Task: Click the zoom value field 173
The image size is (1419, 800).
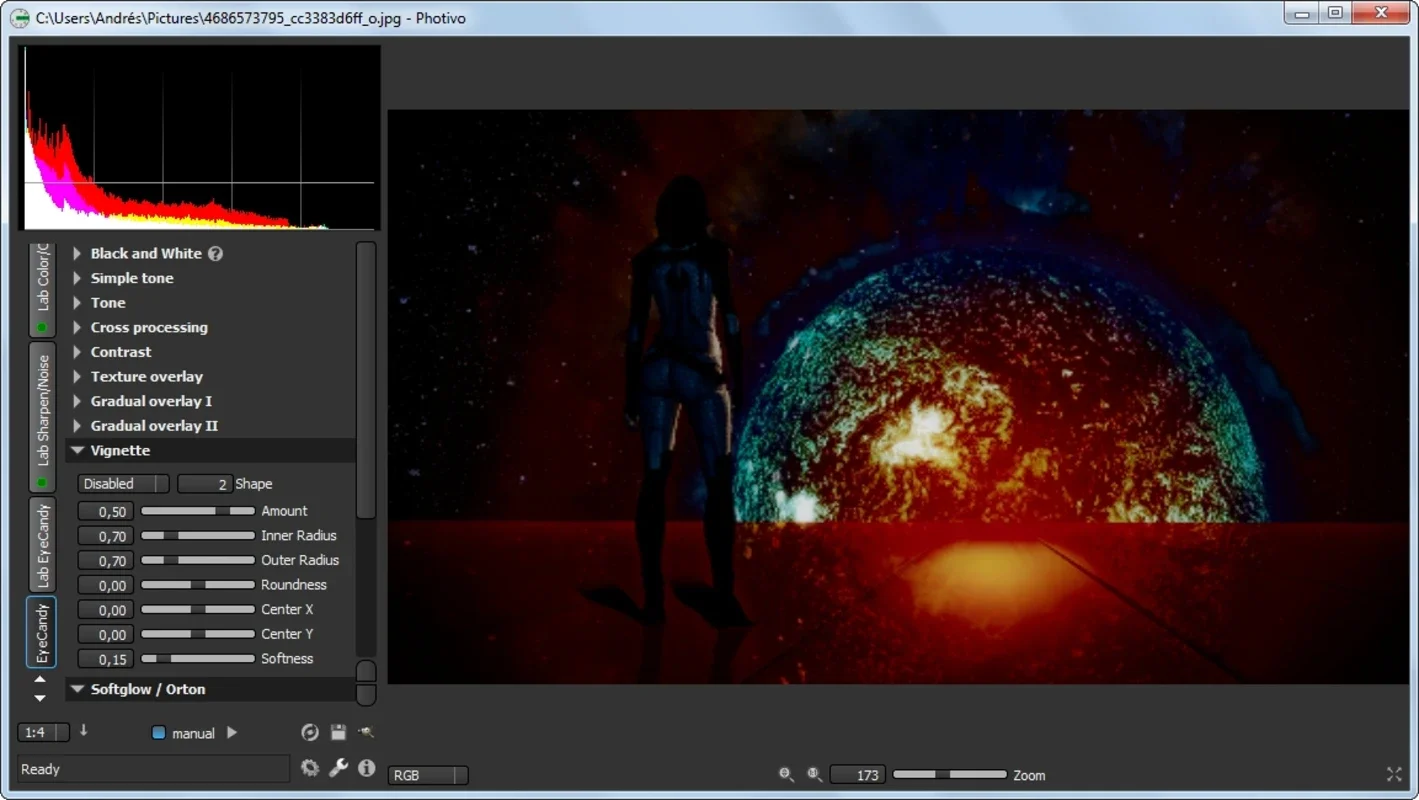Action: [x=857, y=775]
